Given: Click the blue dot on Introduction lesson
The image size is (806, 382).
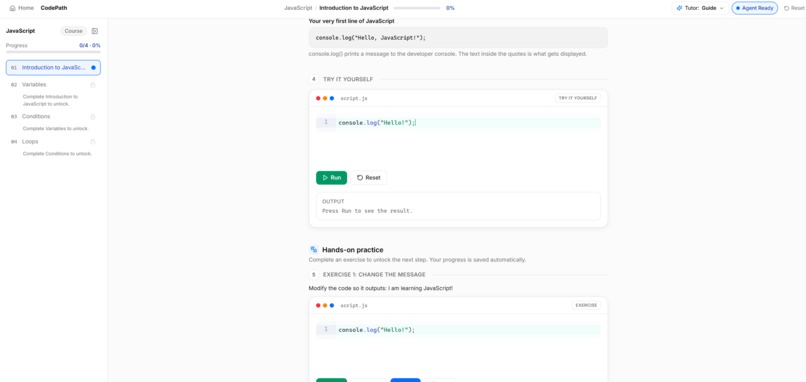Looking at the screenshot, I should click(x=93, y=67).
